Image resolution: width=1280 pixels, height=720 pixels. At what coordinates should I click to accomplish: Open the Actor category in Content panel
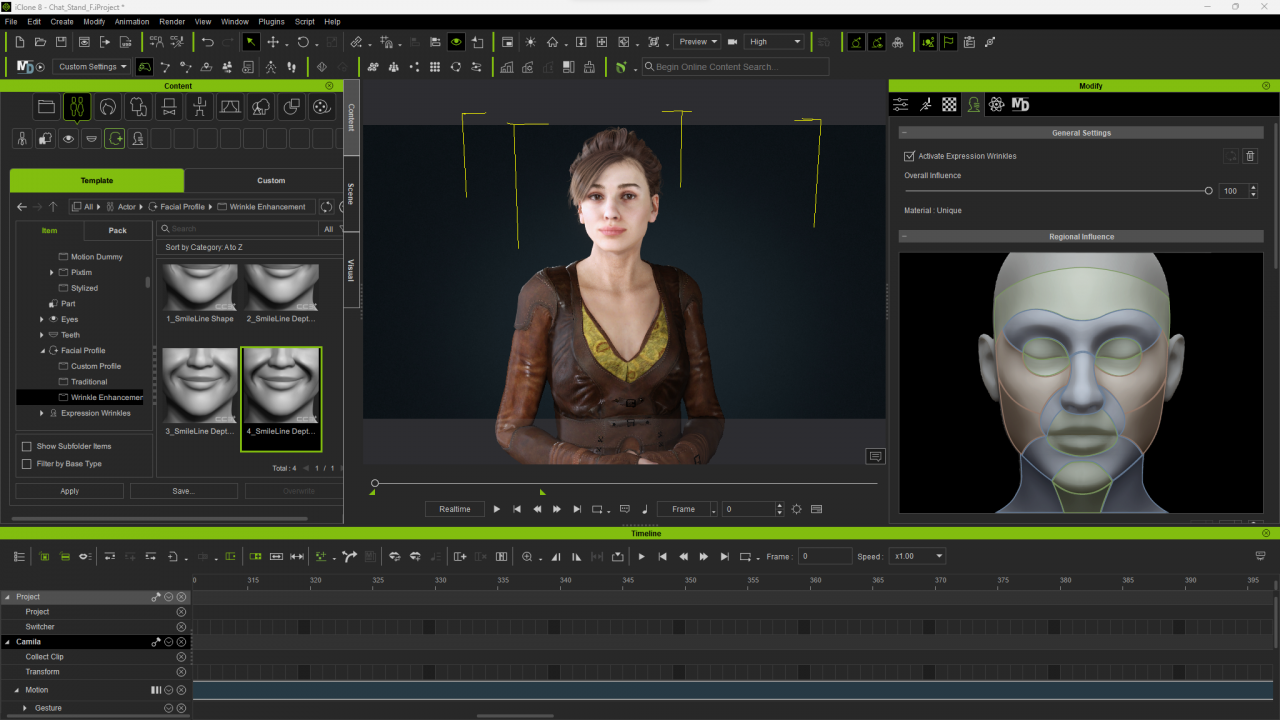[77, 106]
